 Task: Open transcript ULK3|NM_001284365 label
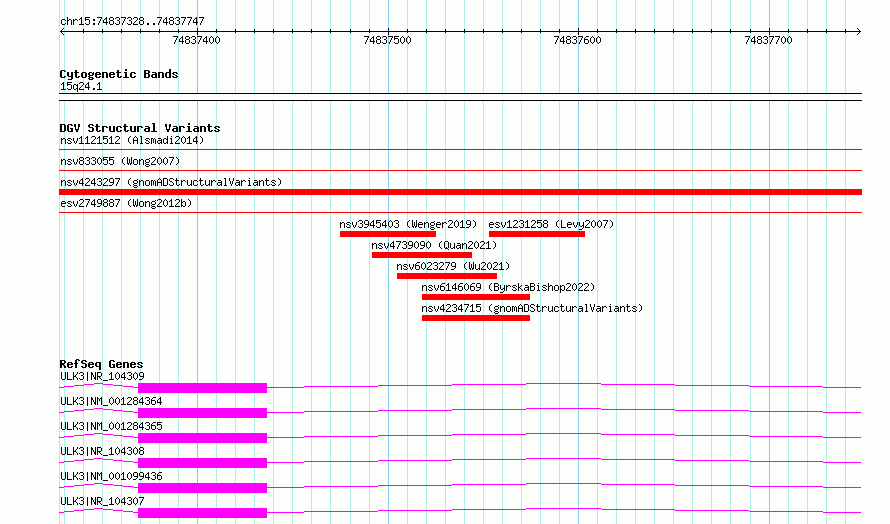click(111, 426)
